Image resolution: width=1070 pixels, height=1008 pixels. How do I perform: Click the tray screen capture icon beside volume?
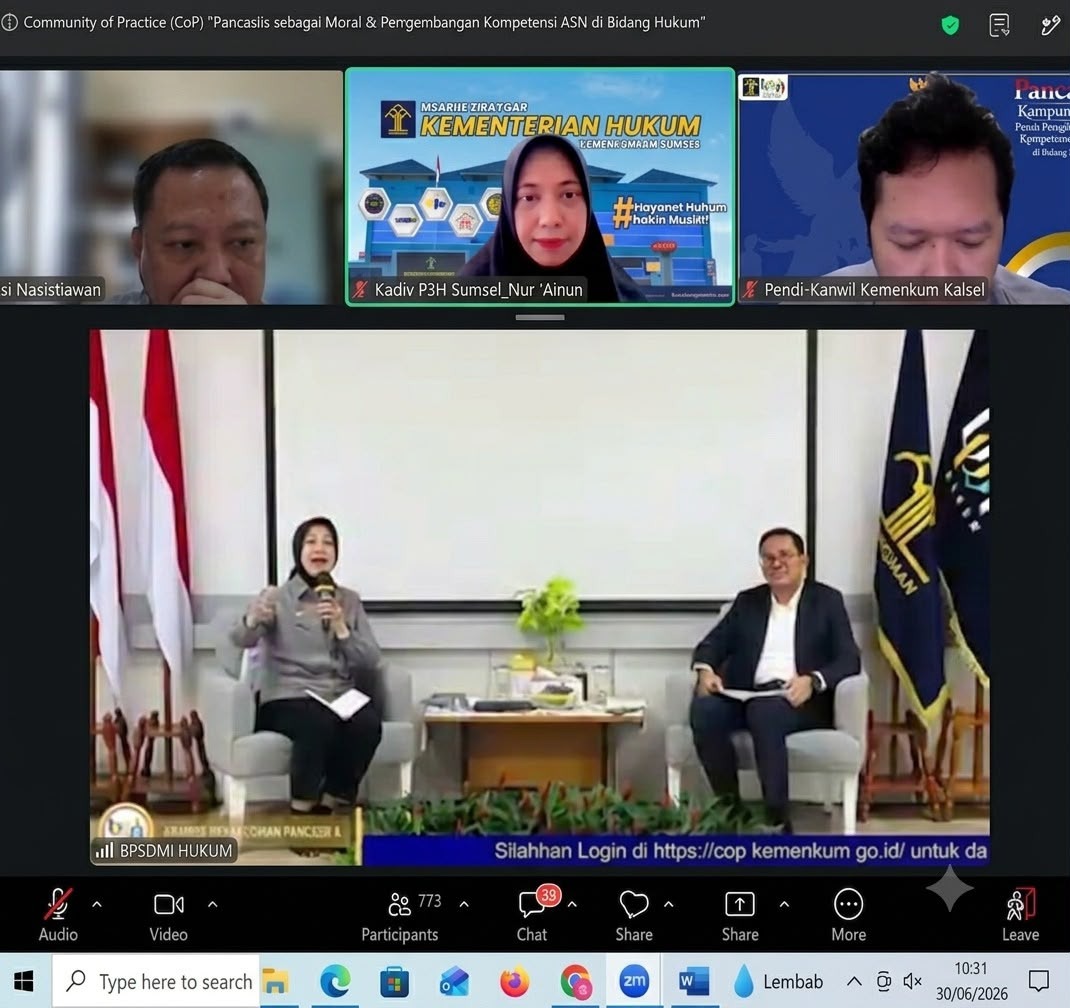883,981
